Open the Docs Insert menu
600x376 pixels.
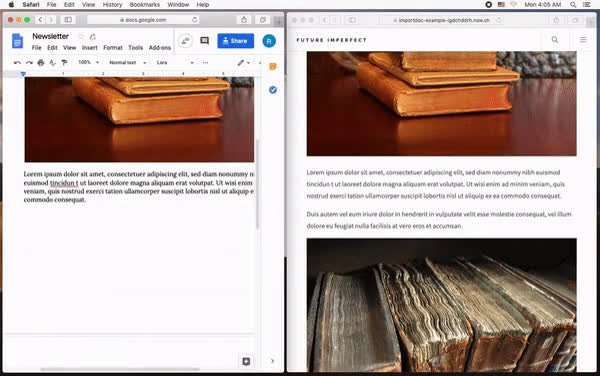point(90,48)
